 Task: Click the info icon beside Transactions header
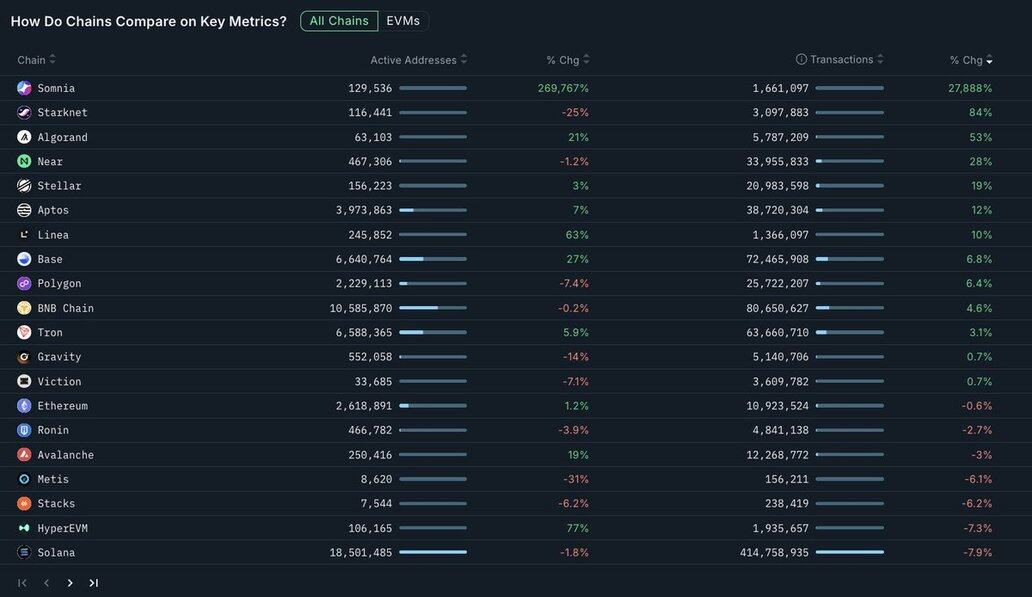coord(801,59)
